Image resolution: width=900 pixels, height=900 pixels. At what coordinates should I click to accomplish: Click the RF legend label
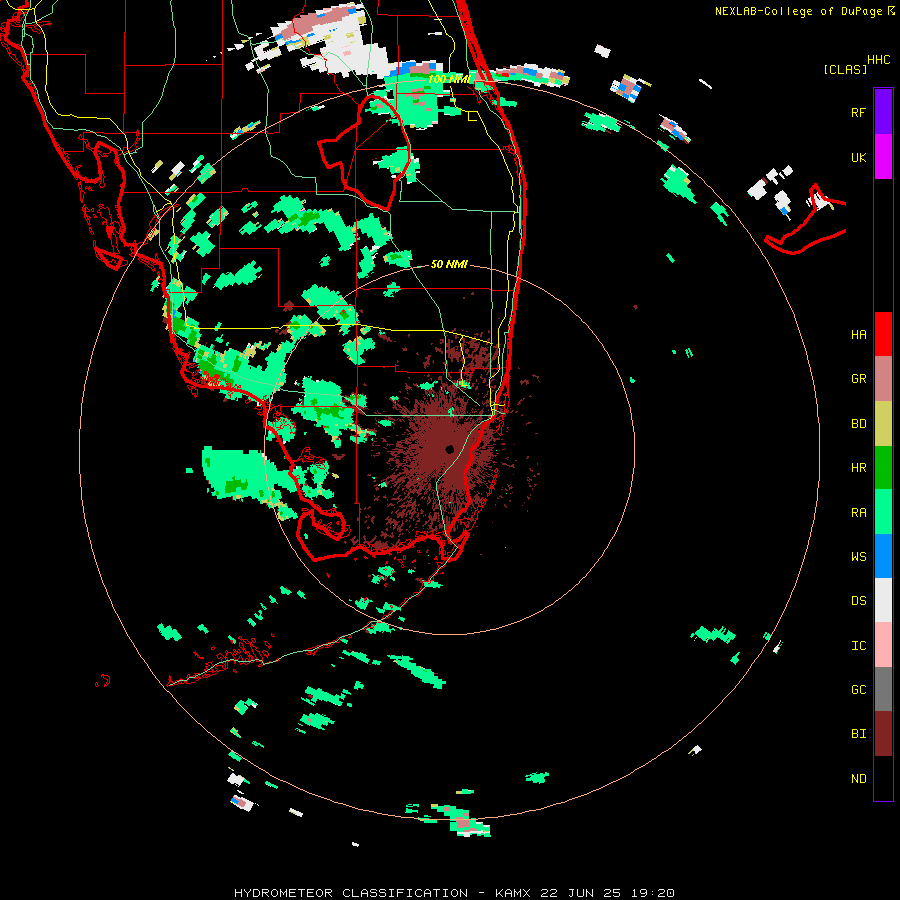coord(858,112)
